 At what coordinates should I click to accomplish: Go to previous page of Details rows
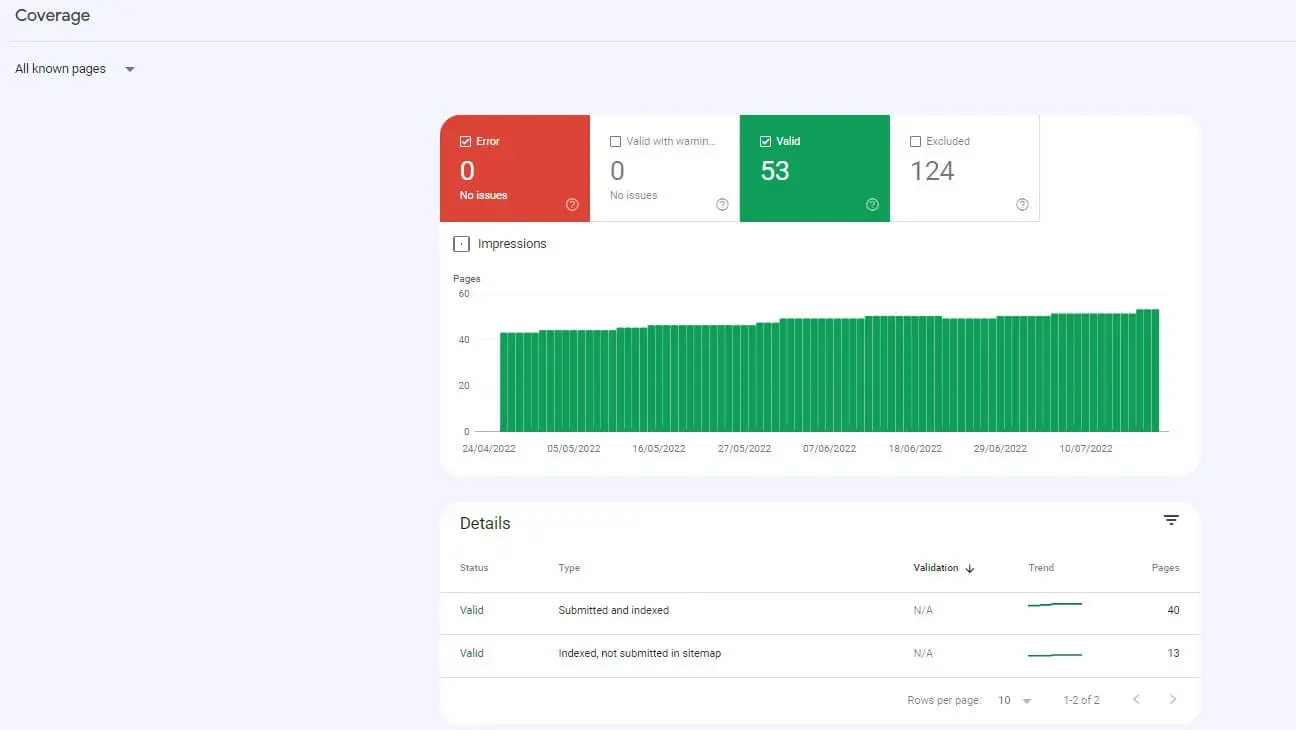(1136, 700)
